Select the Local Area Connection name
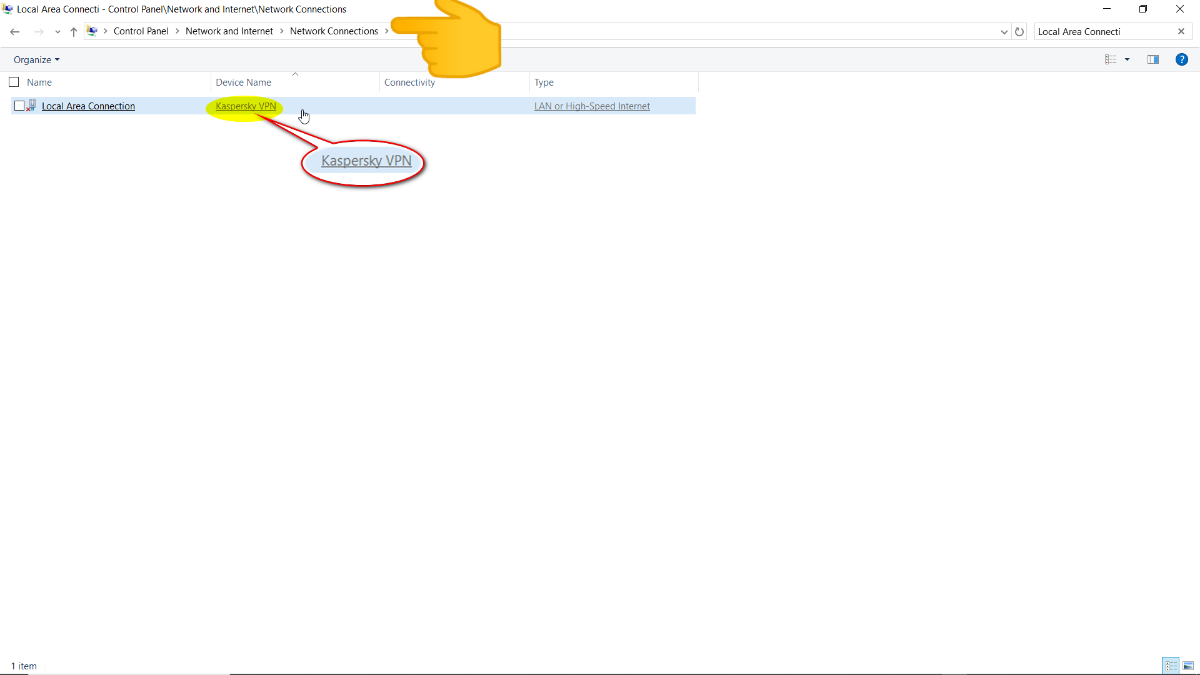This screenshot has height=675, width=1200. click(x=88, y=106)
